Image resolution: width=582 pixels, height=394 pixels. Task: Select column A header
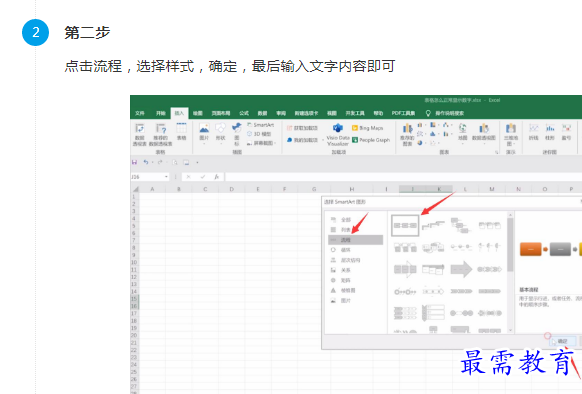152,189
